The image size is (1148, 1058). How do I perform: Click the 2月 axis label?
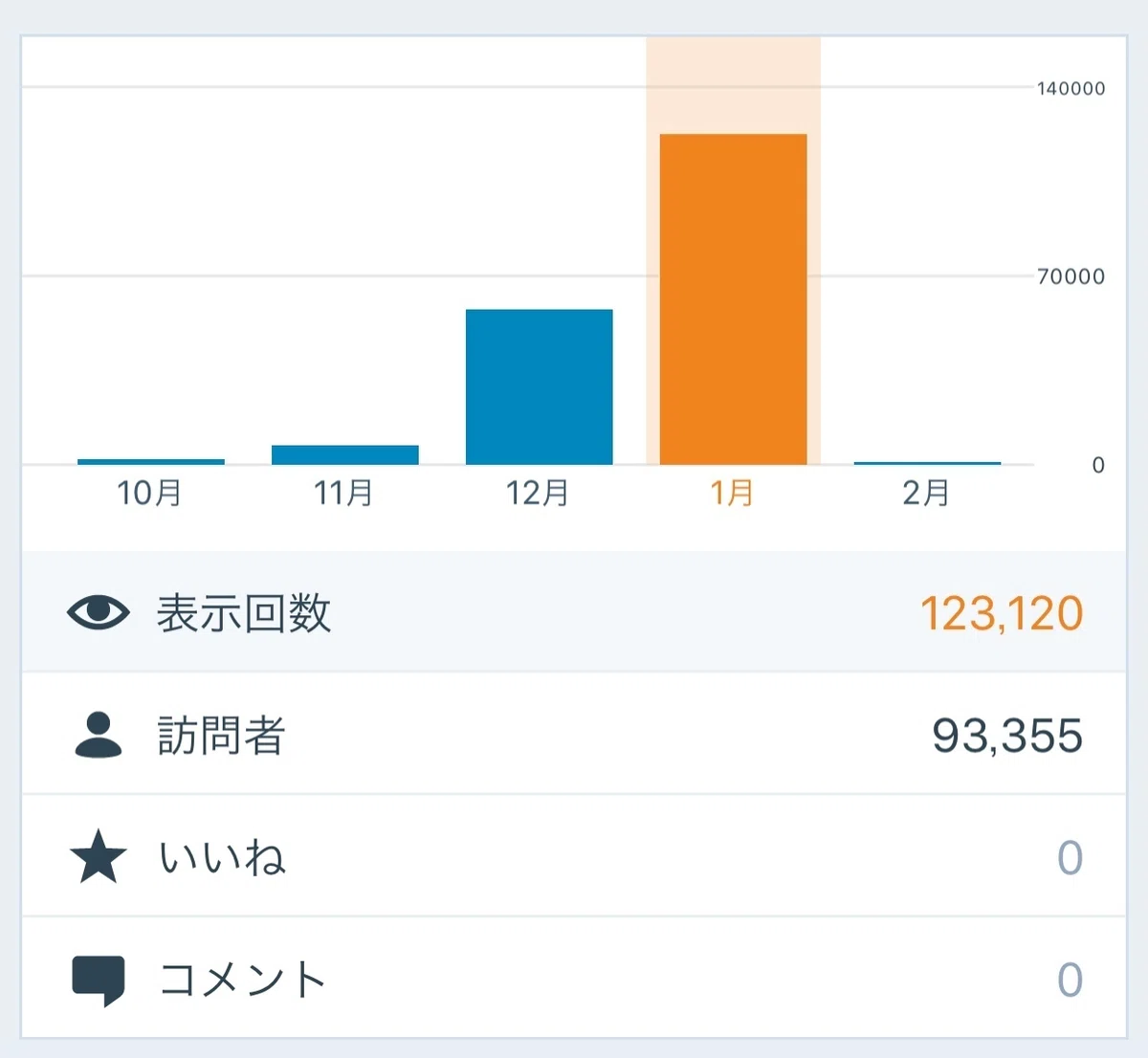click(926, 493)
